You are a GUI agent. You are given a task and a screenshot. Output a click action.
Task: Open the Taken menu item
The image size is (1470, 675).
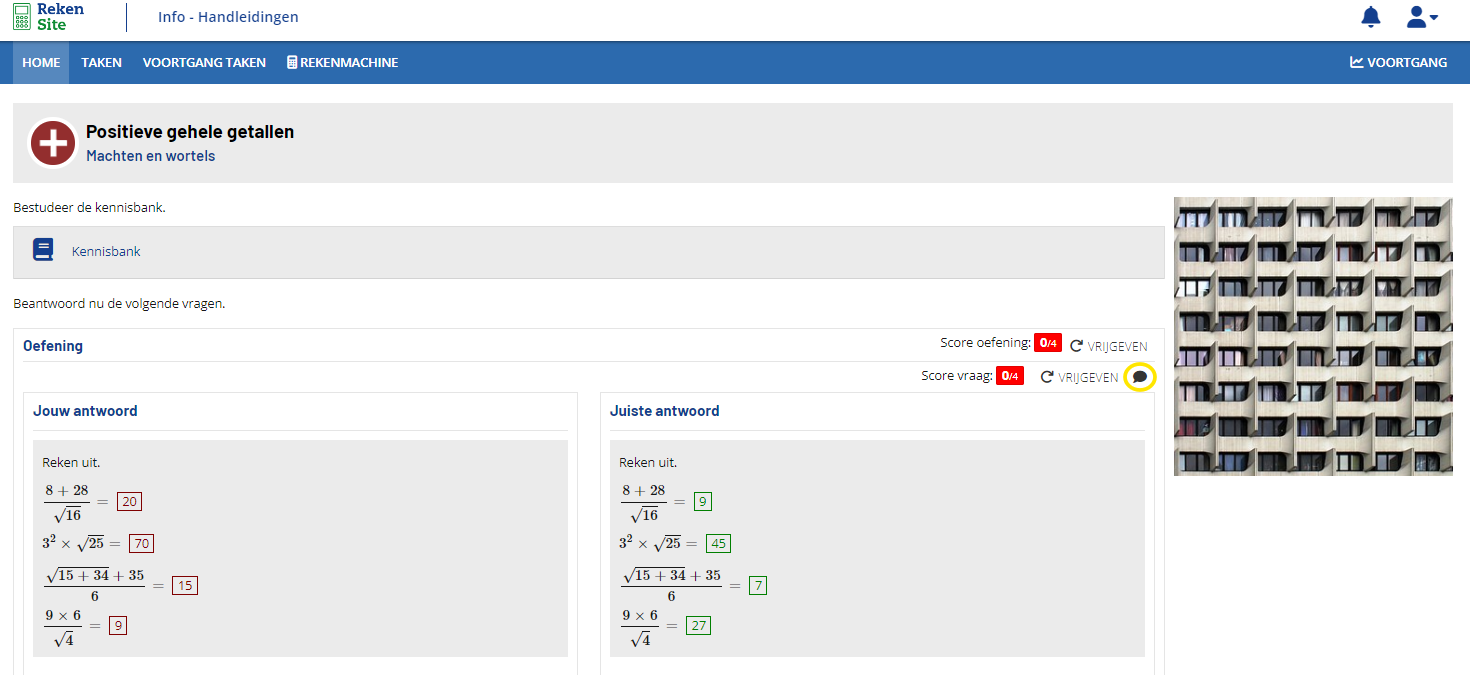tap(101, 62)
